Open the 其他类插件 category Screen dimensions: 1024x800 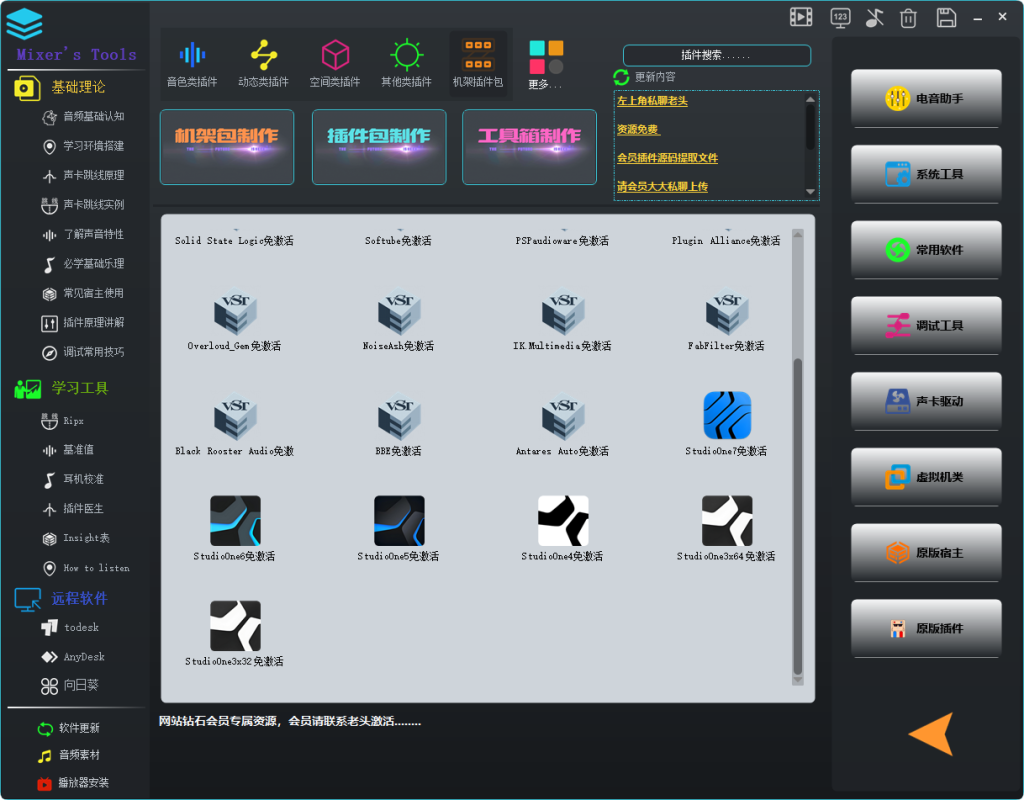(x=406, y=64)
